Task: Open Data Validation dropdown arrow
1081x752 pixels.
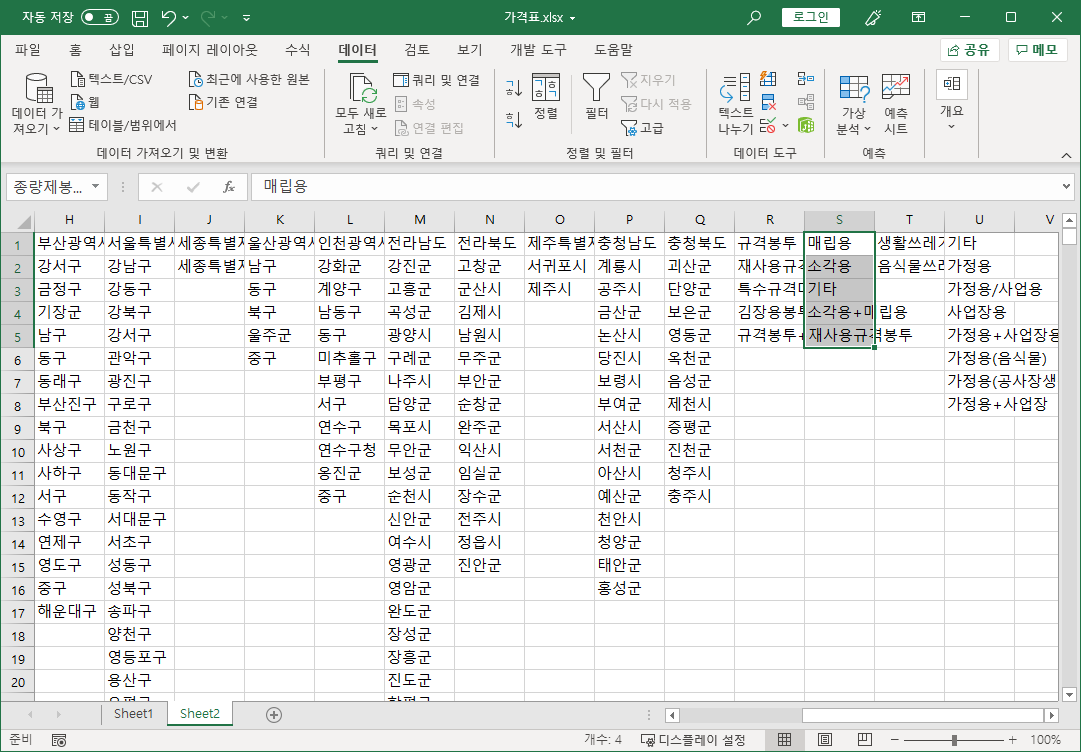Action: tap(785, 125)
